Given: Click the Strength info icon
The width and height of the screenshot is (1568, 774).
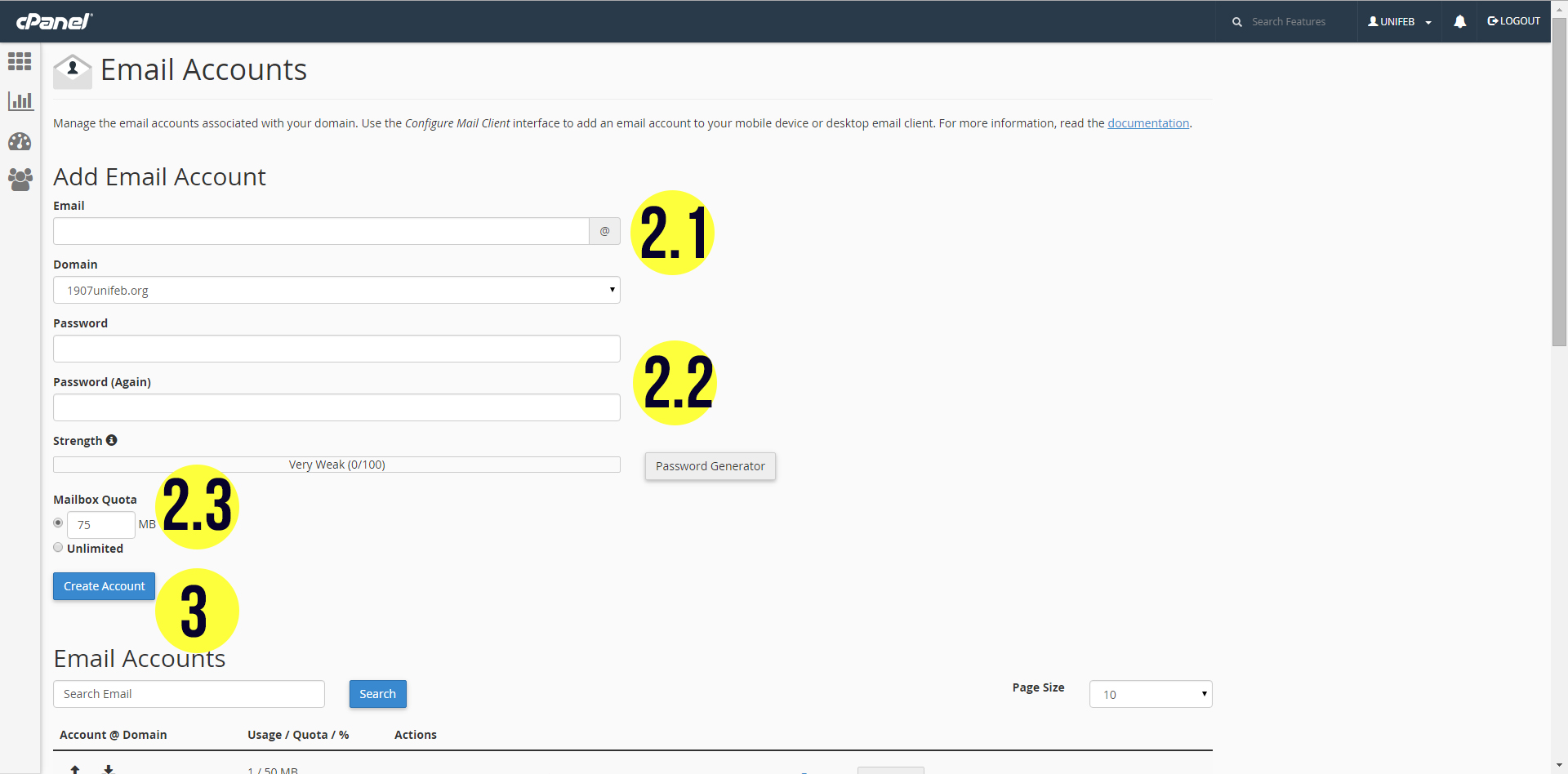Looking at the screenshot, I should [112, 440].
